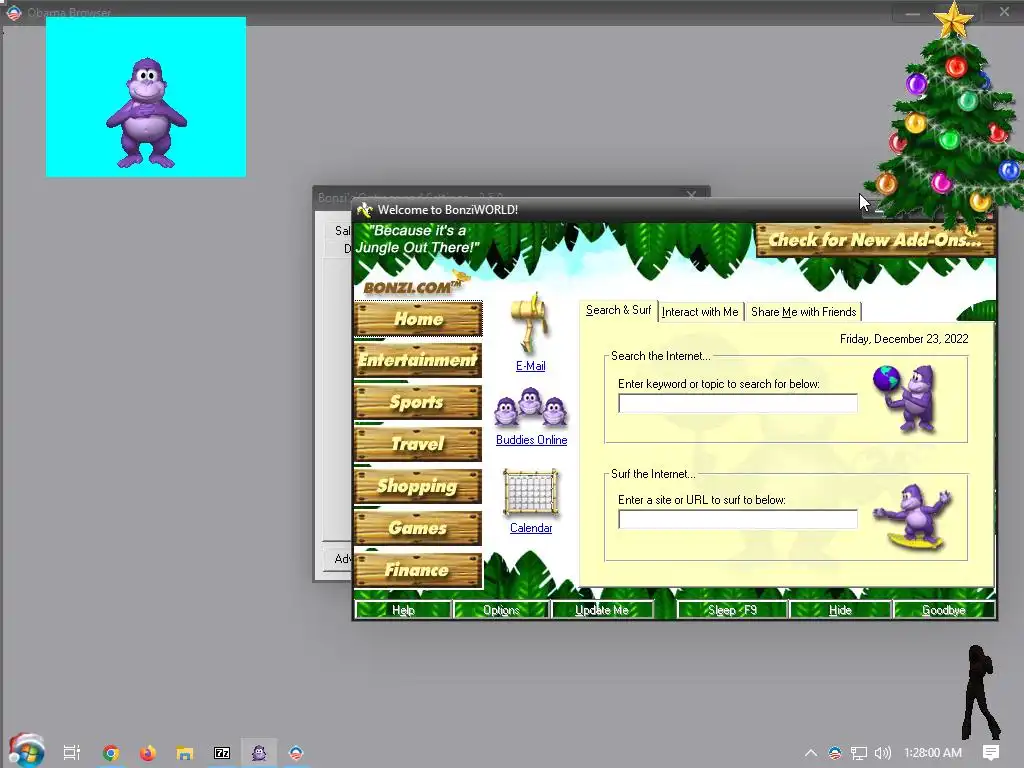Open Task View on the taskbar

pos(72,752)
